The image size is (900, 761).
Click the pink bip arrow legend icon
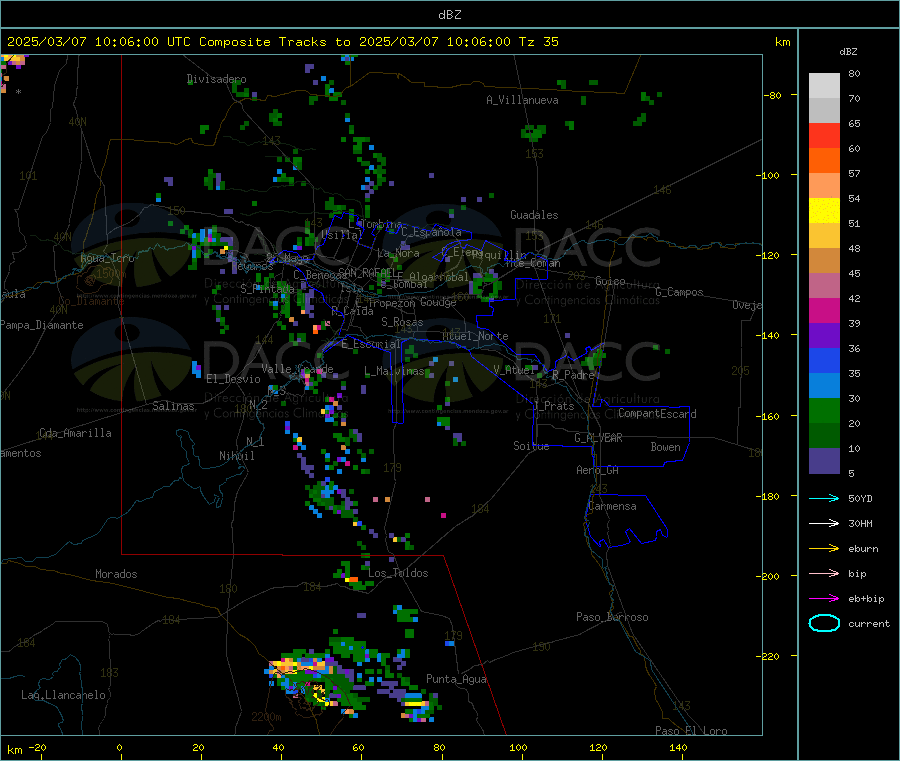tap(824, 573)
